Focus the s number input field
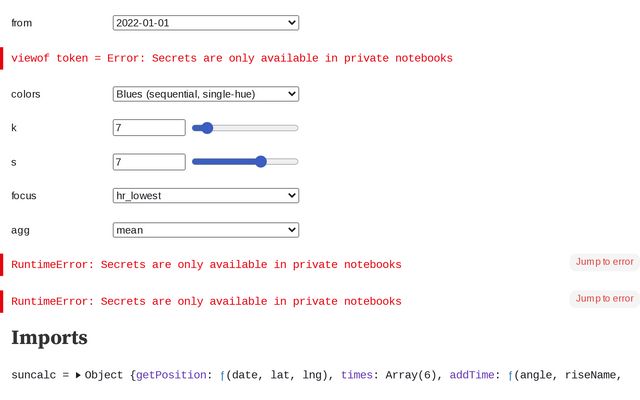This screenshot has height=400, width=640. [x=149, y=162]
